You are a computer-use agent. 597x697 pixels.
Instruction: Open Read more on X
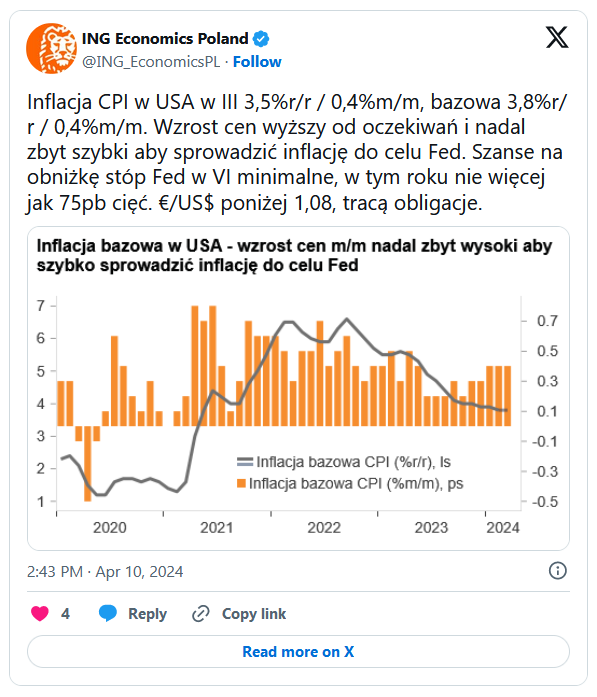pyautogui.click(x=298, y=652)
